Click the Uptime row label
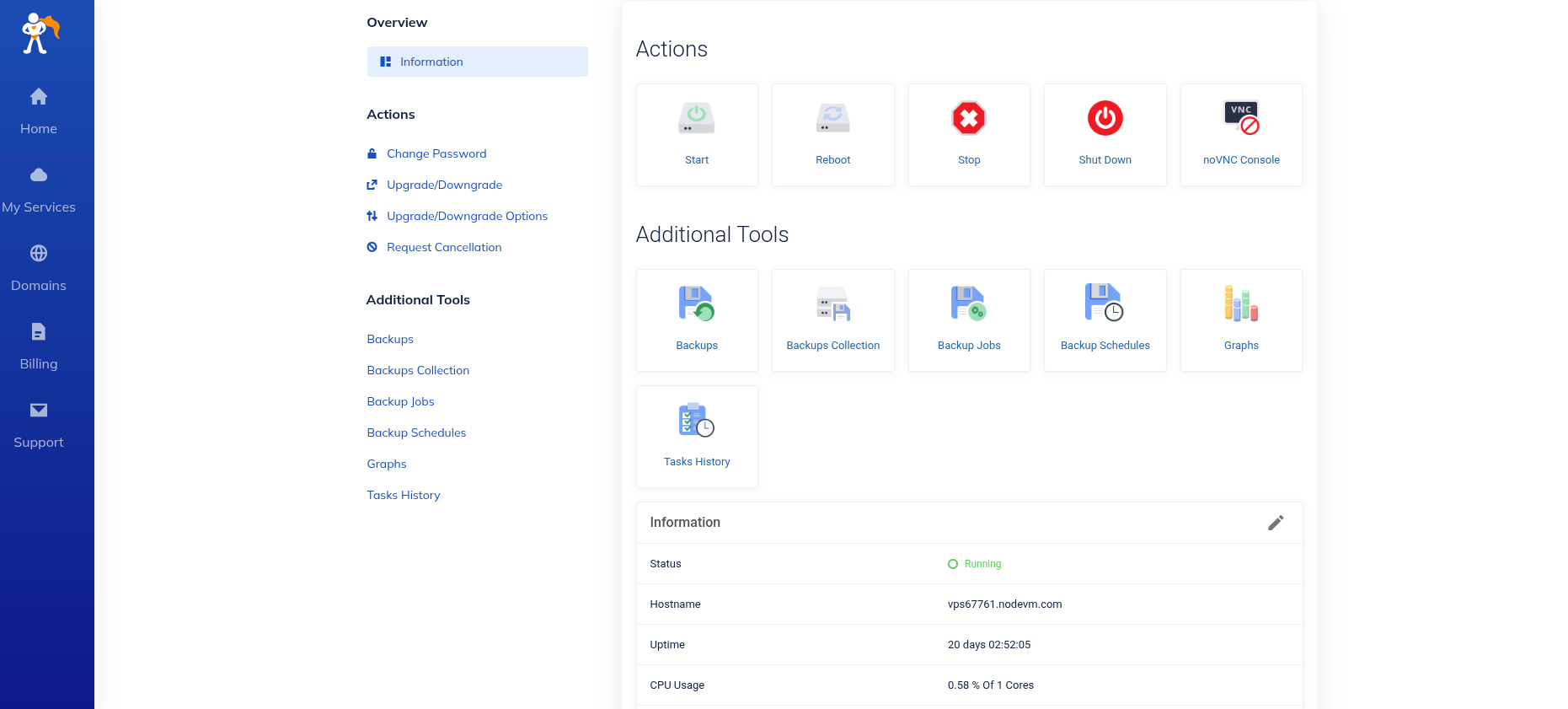Viewport: 1568px width, 709px height. (x=667, y=645)
